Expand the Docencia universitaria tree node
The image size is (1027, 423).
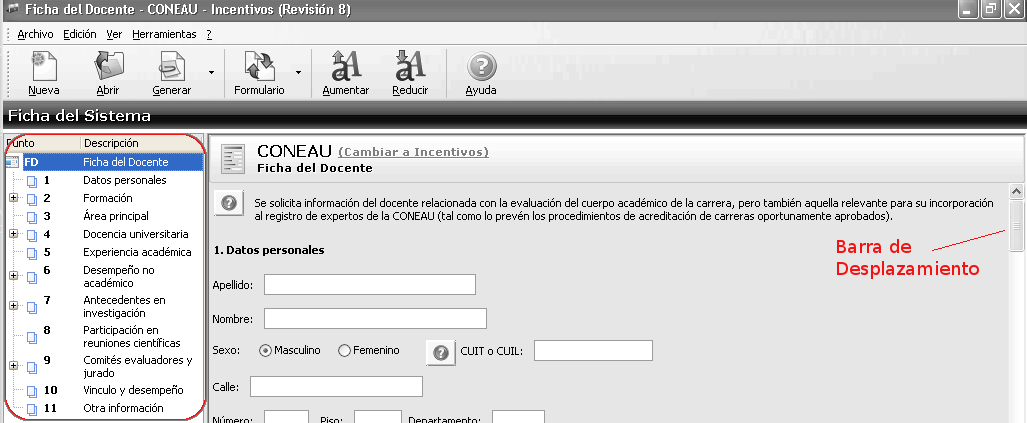coord(13,234)
